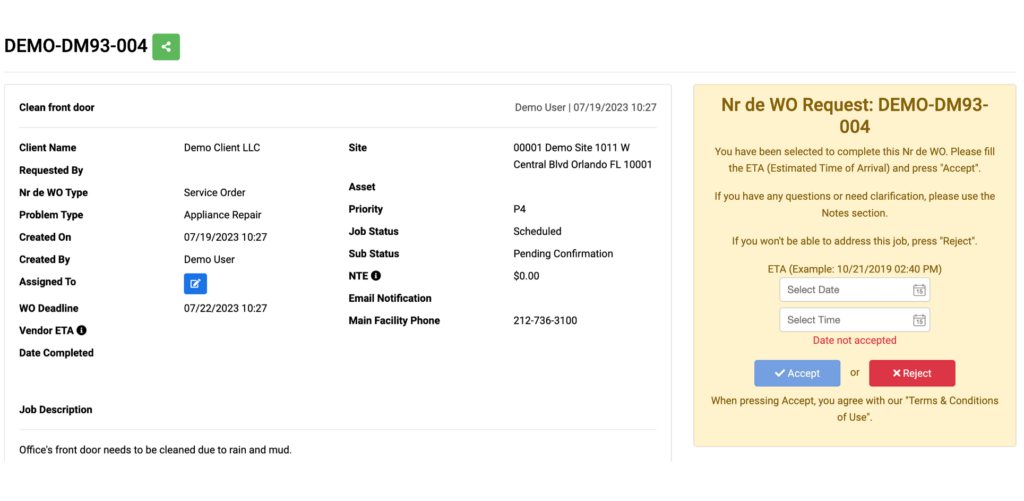Click the Email Notification label

(x=390, y=298)
